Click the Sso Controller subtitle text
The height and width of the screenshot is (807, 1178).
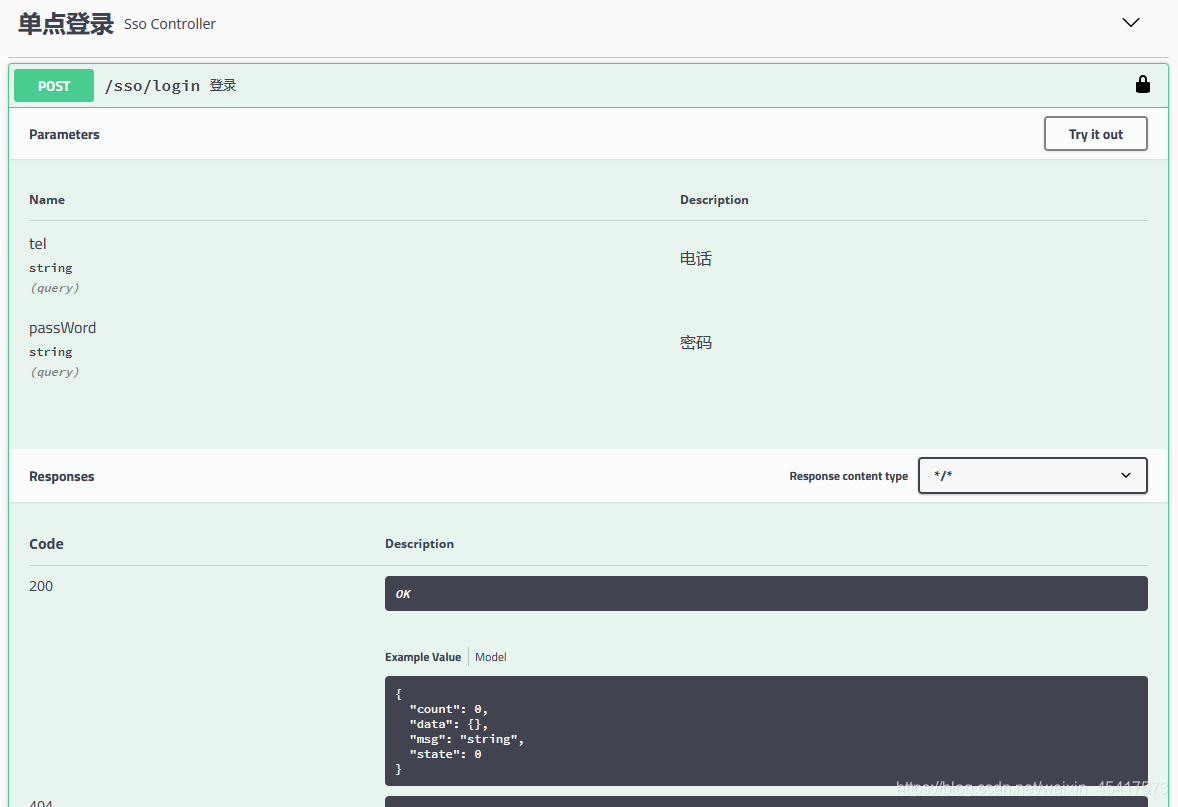tap(170, 24)
